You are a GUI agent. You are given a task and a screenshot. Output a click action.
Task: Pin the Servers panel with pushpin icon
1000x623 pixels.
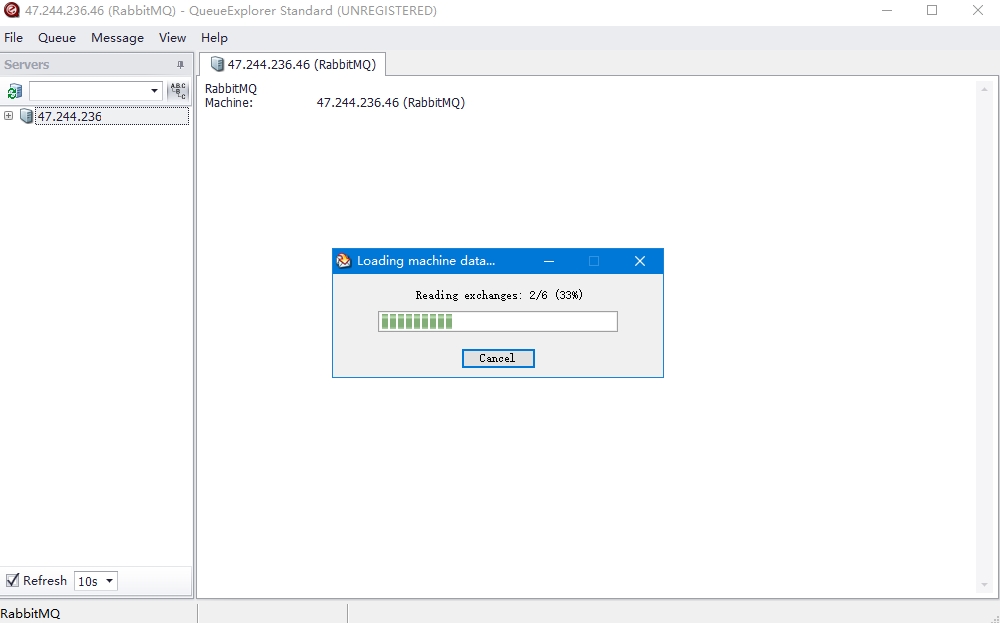coord(180,65)
